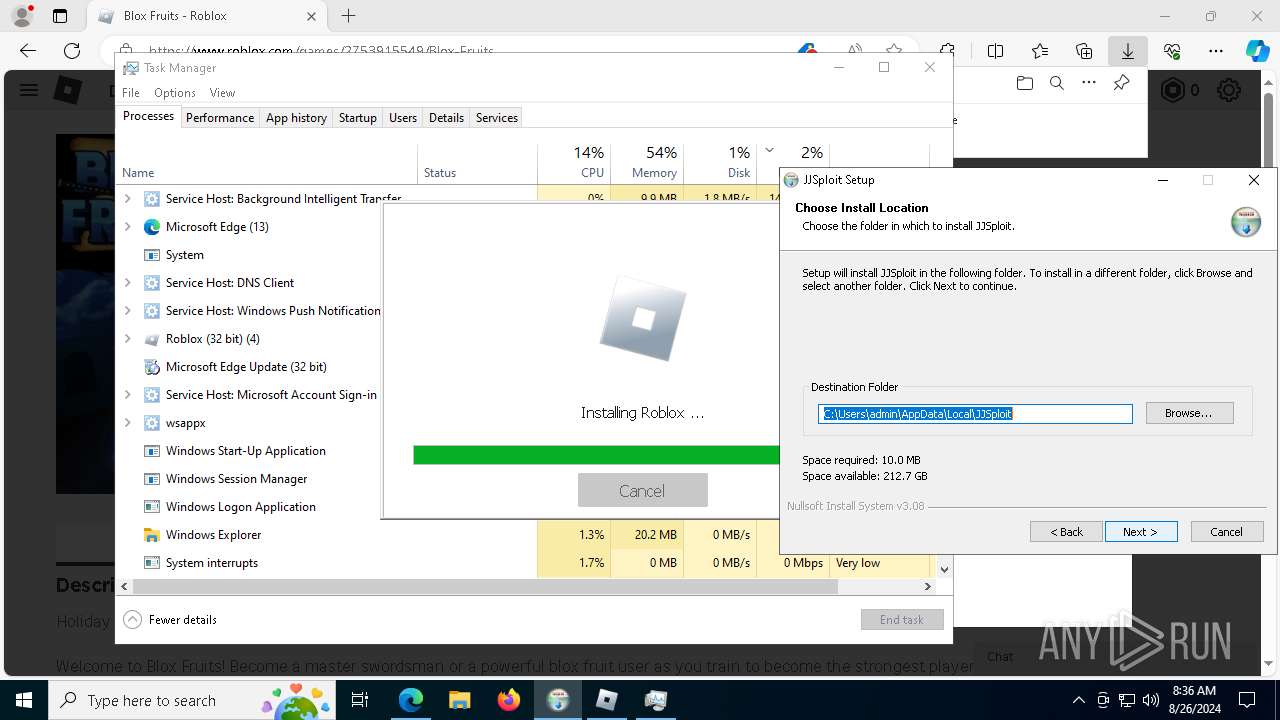Viewport: 1280px width, 720px height.
Task: Refresh the Blox Fruits page
Action: pyautogui.click(x=72, y=51)
